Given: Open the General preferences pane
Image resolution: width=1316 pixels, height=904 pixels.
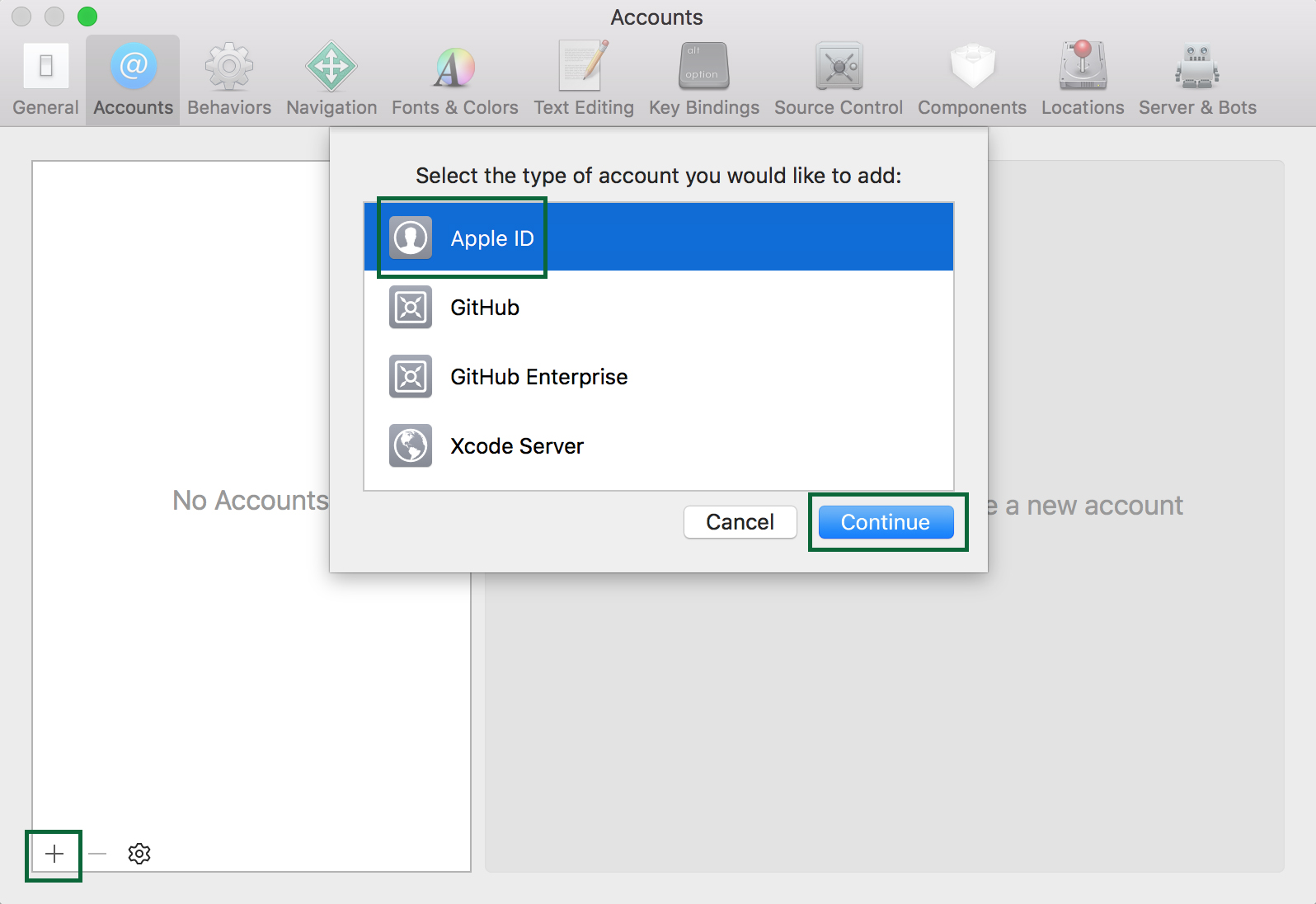Looking at the screenshot, I should click(45, 80).
